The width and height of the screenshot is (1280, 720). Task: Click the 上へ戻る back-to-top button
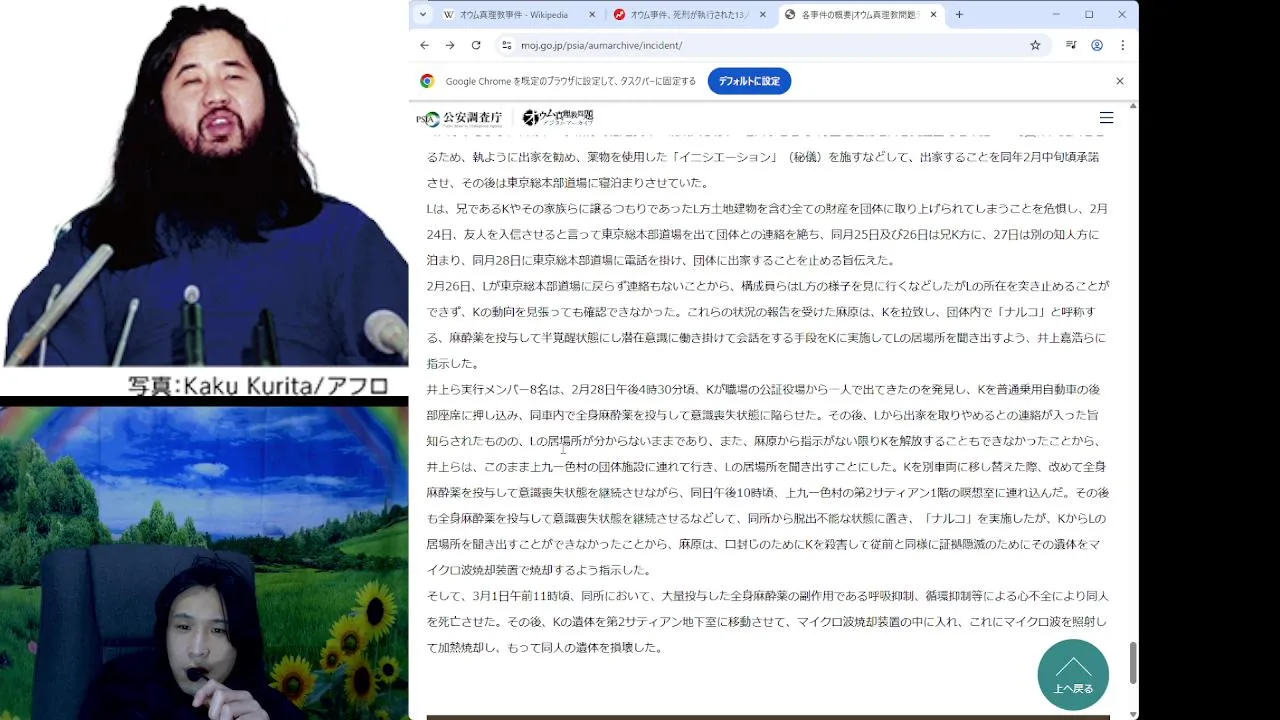click(x=1073, y=675)
